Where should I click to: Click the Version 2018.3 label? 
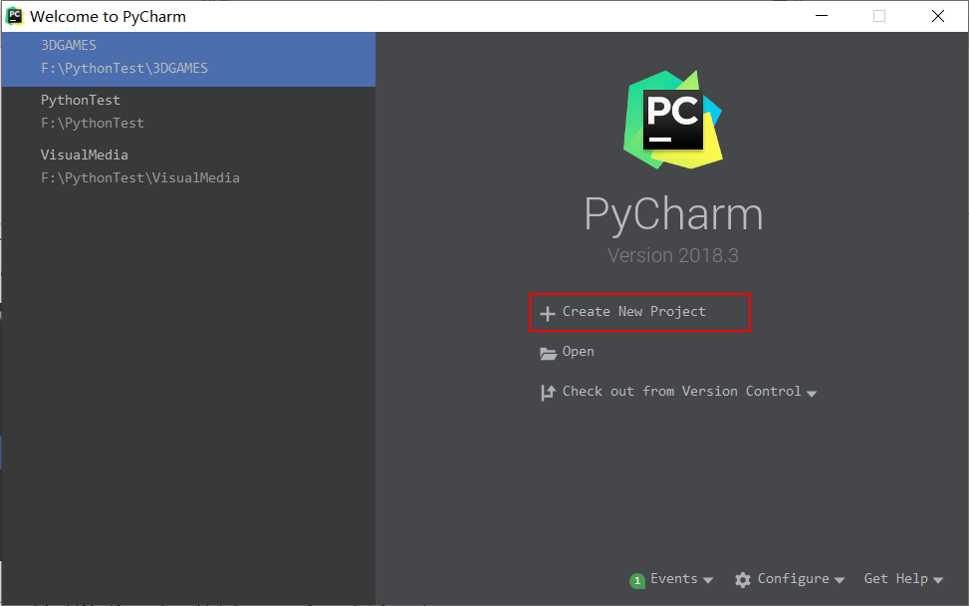[673, 255]
